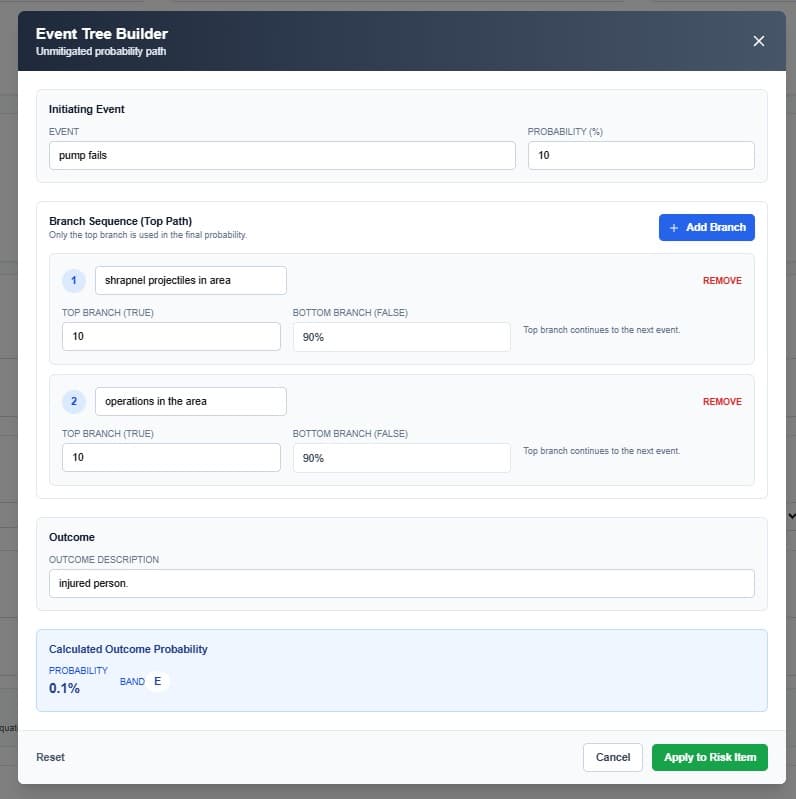Click the branch 2 number badge

[x=74, y=402]
